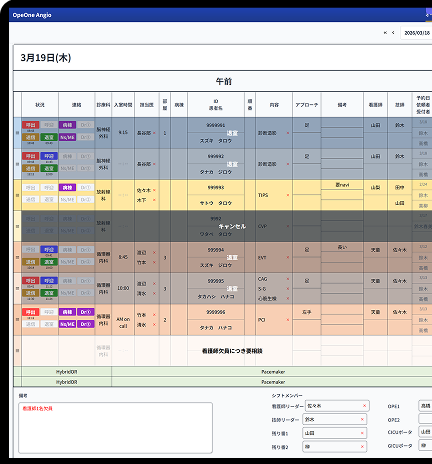
Task: Open the 残り番2 member selection box
Action: (335, 447)
